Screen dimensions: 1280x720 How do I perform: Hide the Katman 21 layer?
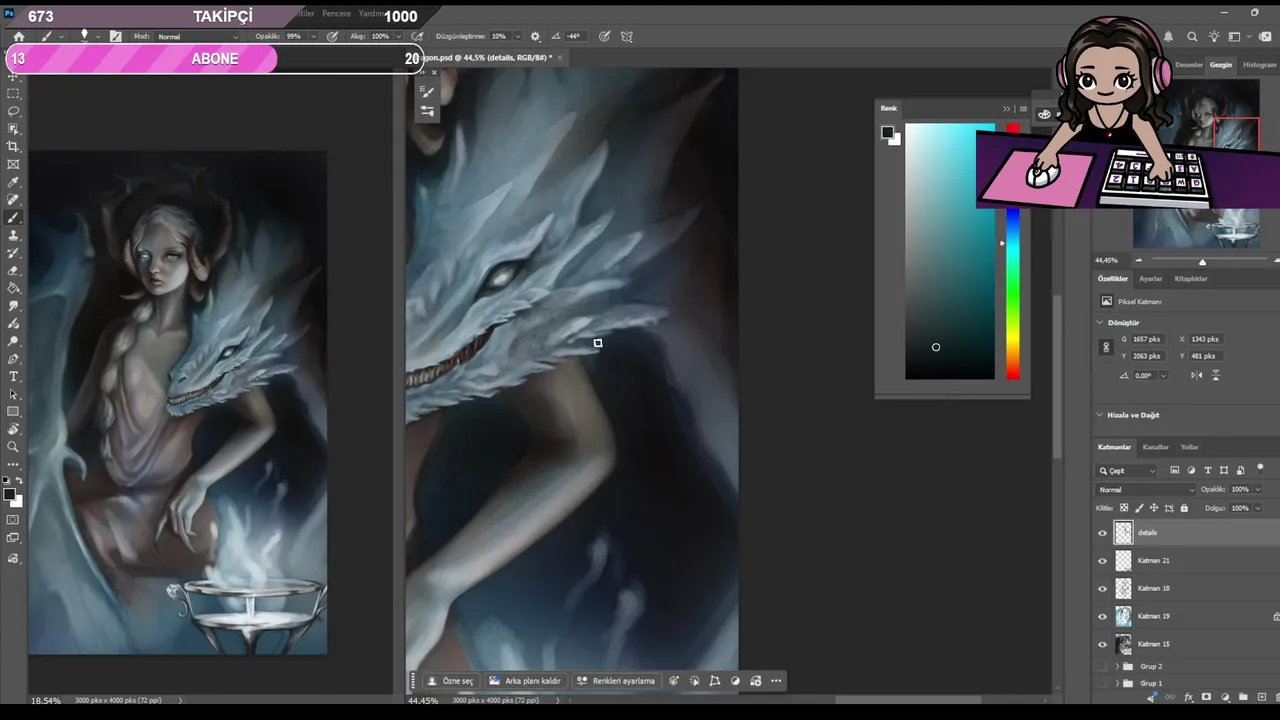(x=1103, y=561)
